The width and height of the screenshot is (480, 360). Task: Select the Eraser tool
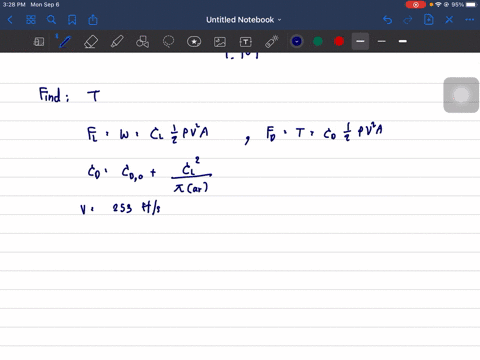point(91,42)
